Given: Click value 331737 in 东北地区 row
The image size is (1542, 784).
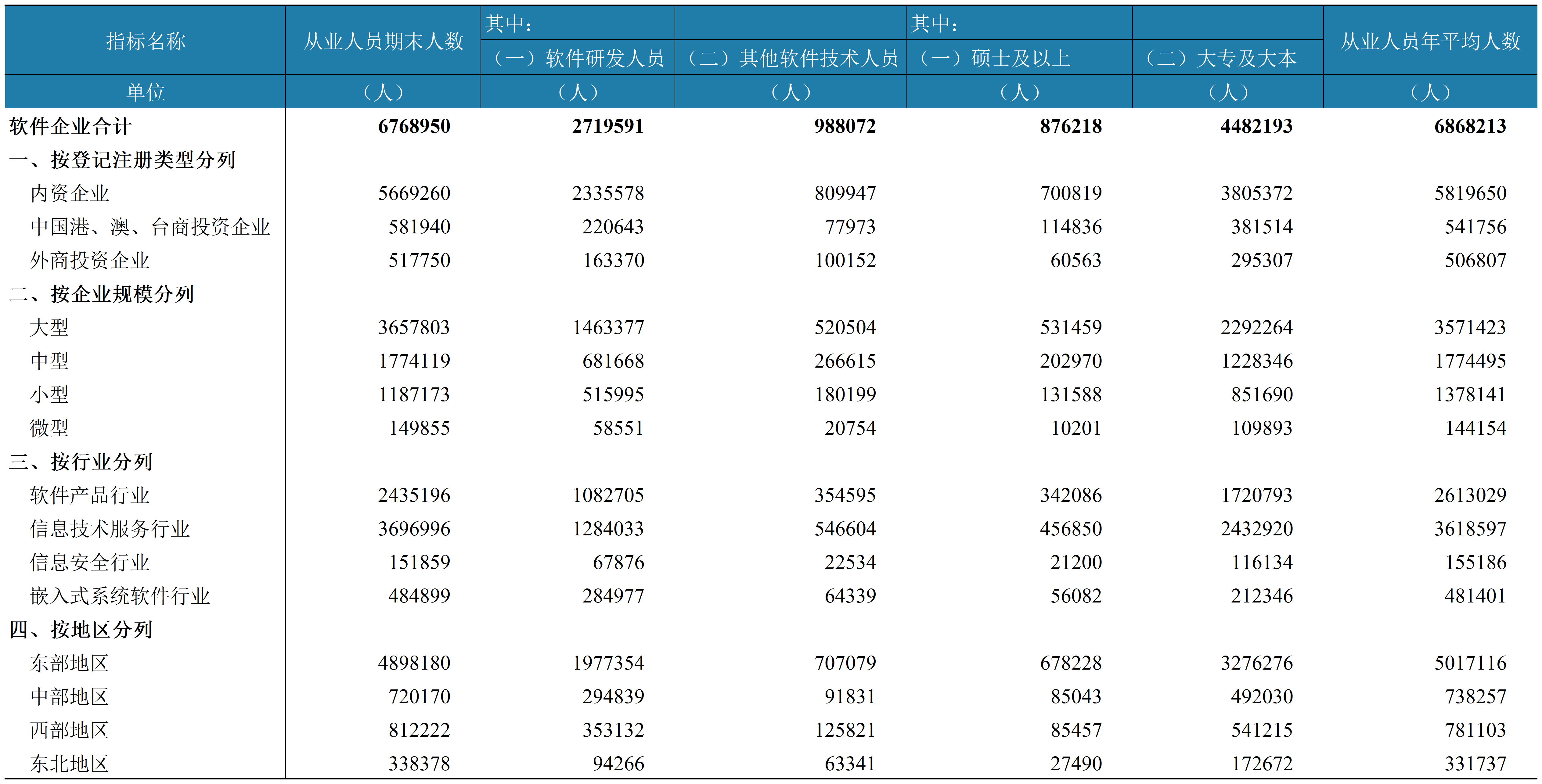Looking at the screenshot, I should [1475, 763].
